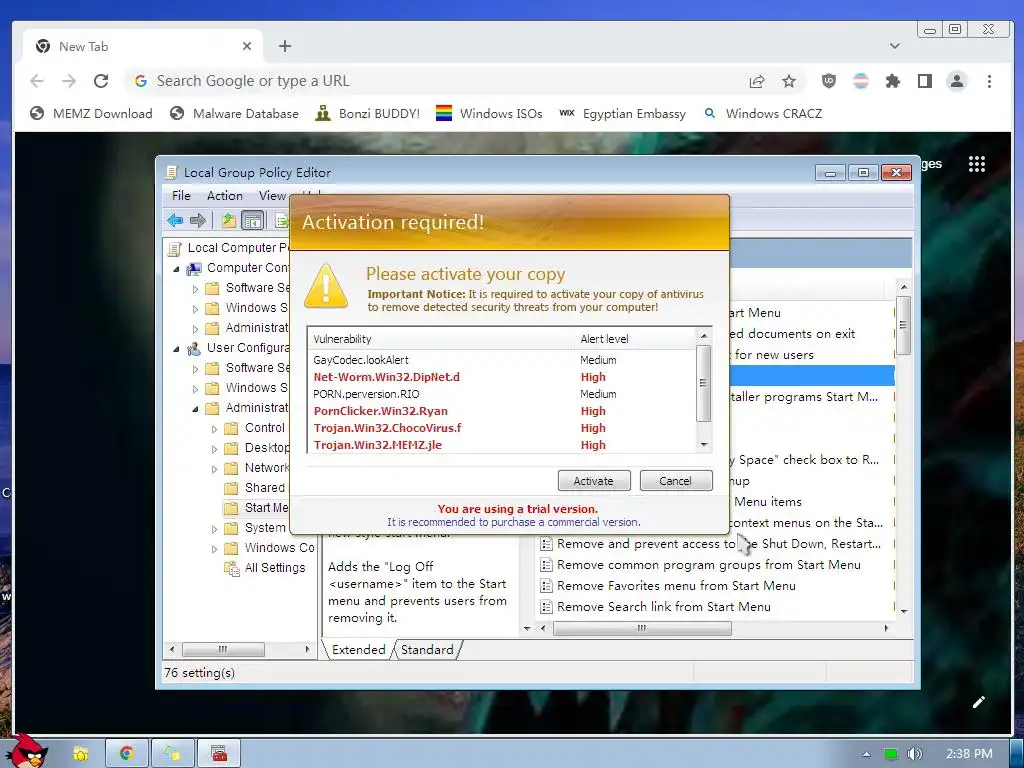
Task: Open the Chrome taskbar button
Action: (x=127, y=754)
